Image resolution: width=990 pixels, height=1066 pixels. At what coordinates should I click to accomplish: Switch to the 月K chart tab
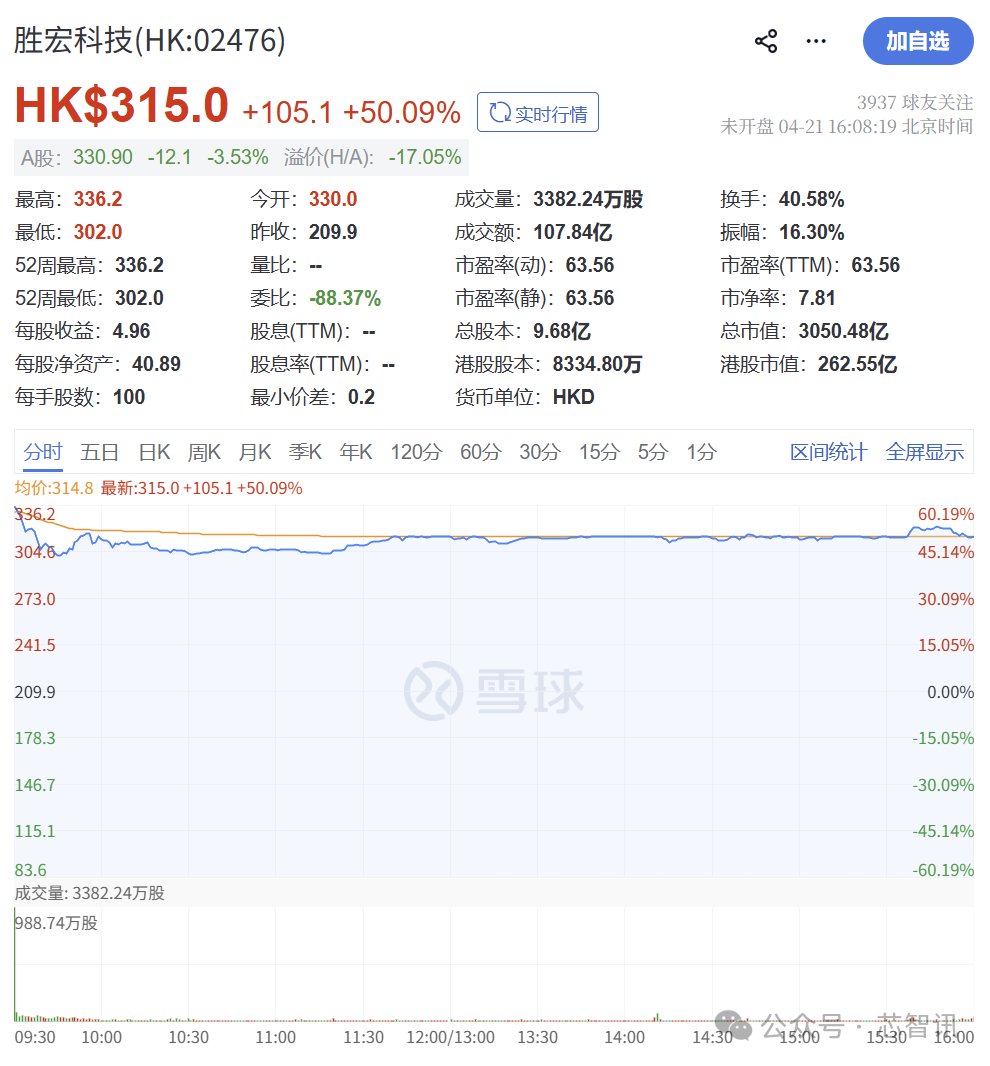[x=255, y=452]
